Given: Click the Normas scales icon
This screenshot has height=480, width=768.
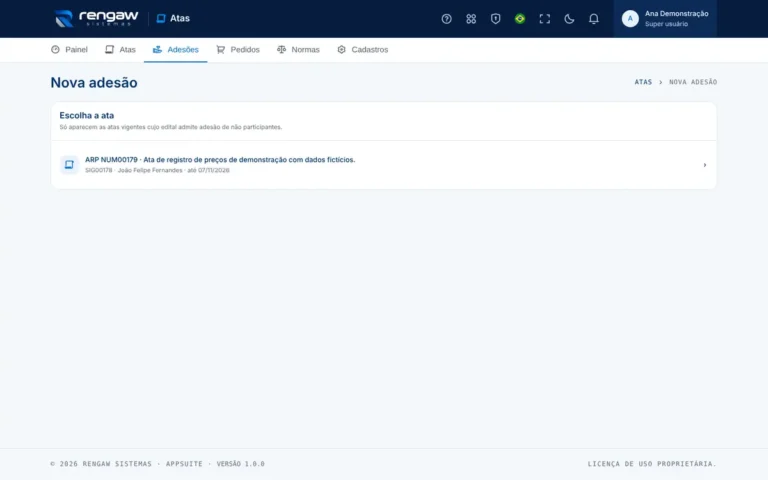Looking at the screenshot, I should (281, 49).
